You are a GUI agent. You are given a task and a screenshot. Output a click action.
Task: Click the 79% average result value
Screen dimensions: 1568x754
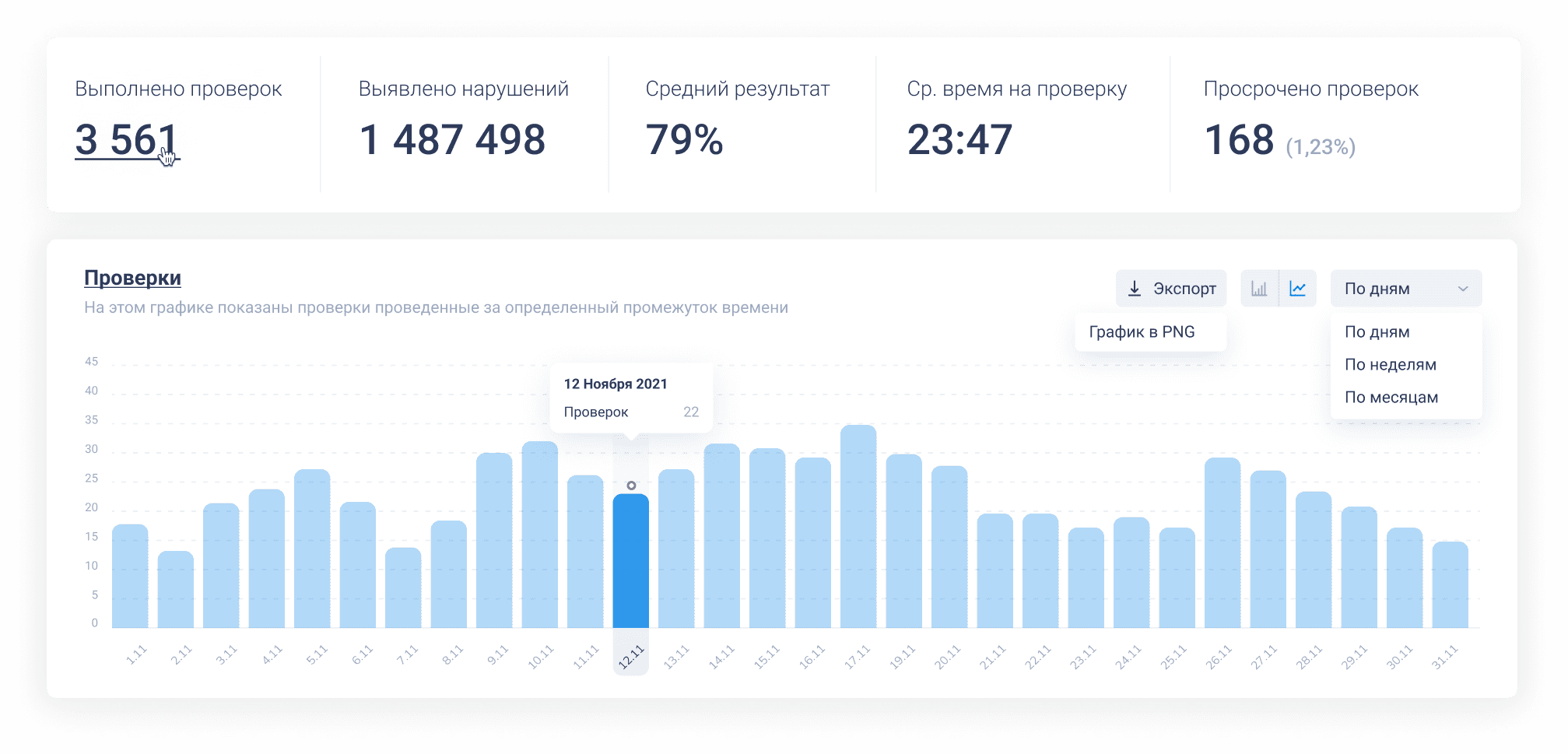tap(684, 141)
